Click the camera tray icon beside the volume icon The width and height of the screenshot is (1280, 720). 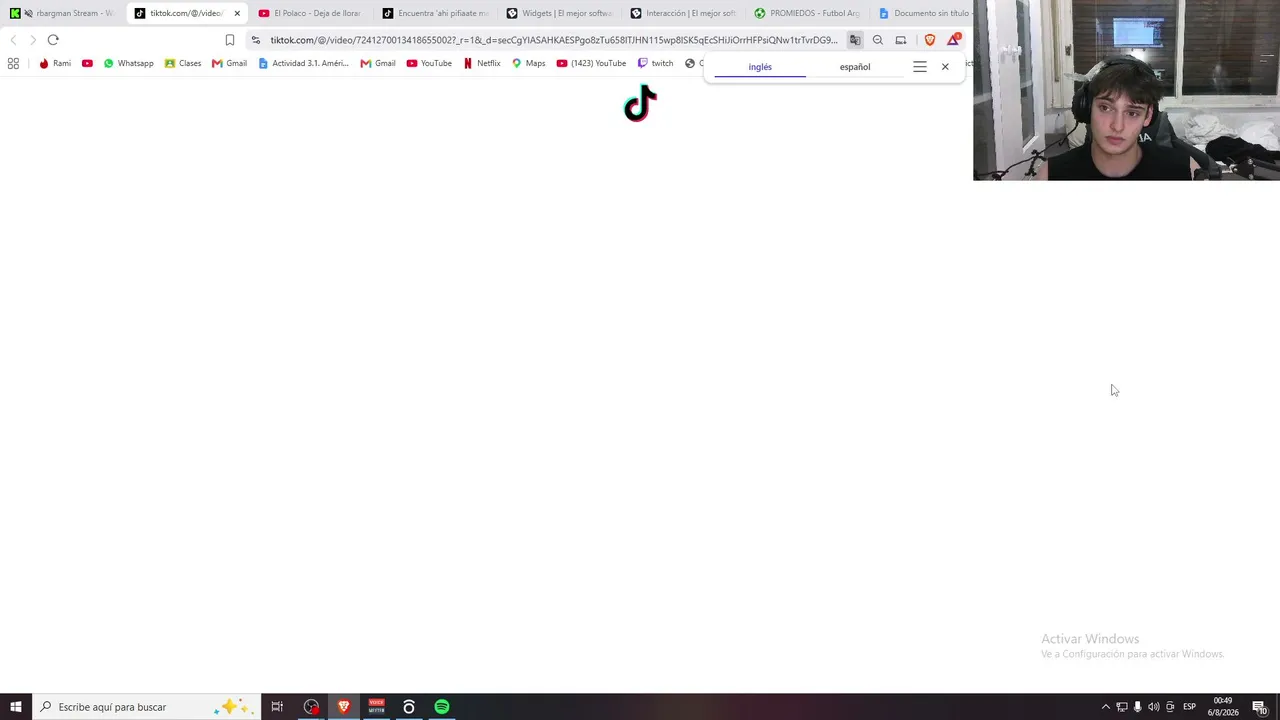(1170, 707)
